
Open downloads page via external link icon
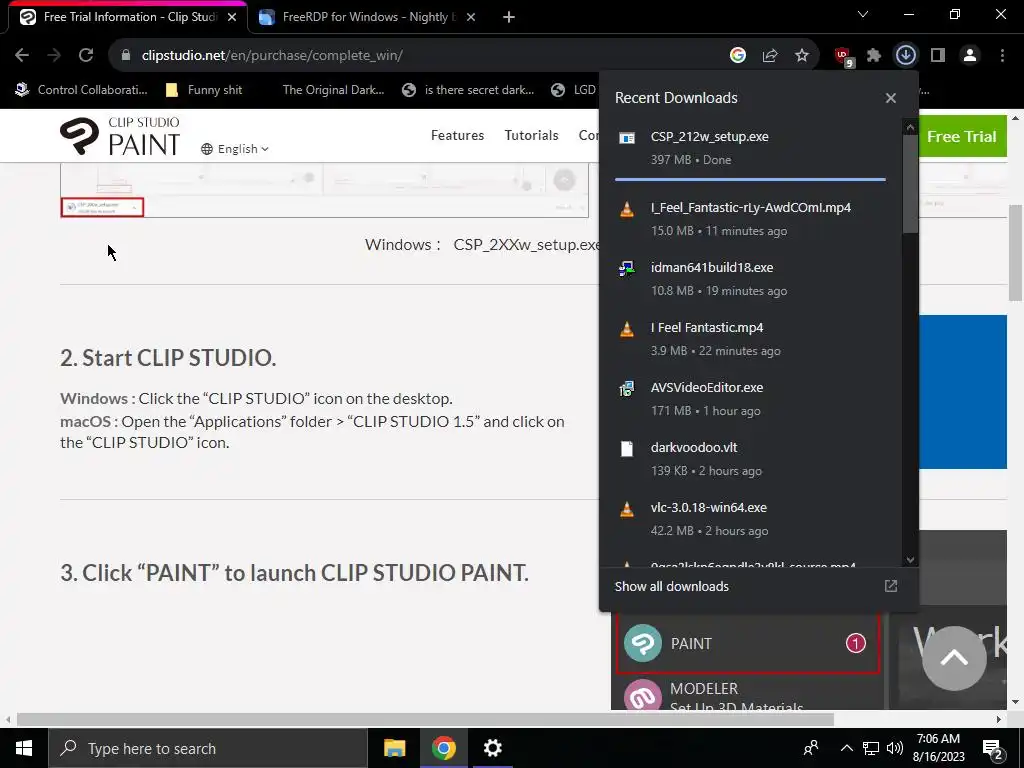tap(891, 586)
